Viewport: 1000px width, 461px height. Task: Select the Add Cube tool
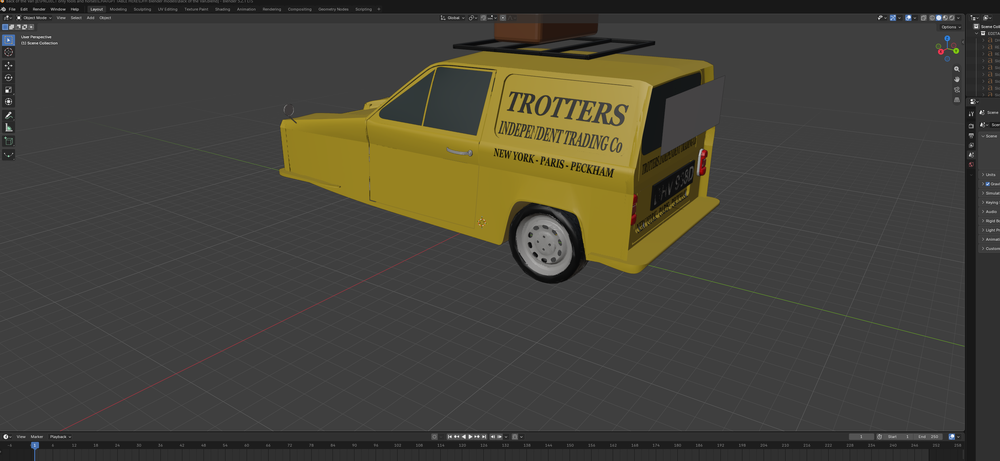point(8,141)
